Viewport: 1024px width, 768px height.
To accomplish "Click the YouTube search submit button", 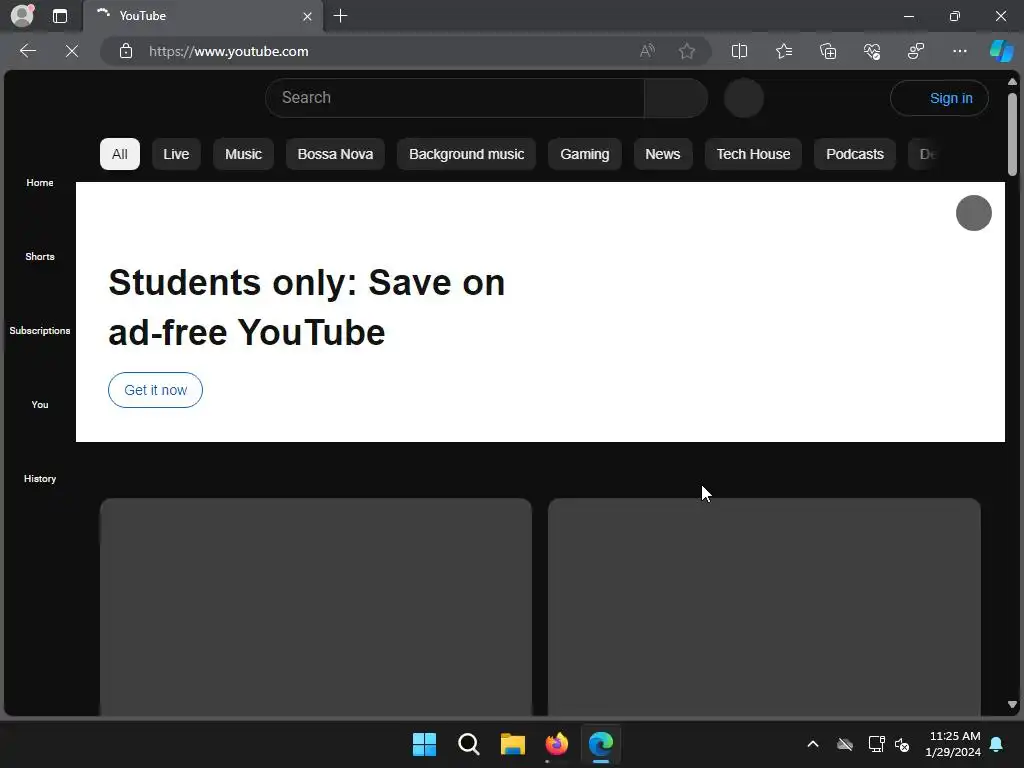I will point(676,98).
